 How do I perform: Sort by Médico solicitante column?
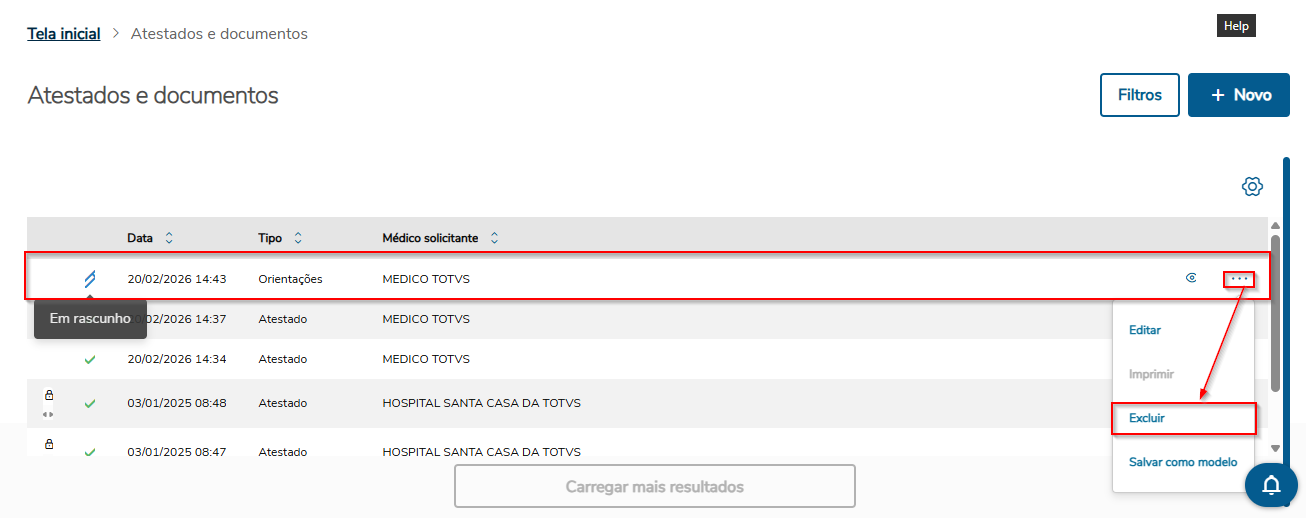(494, 238)
